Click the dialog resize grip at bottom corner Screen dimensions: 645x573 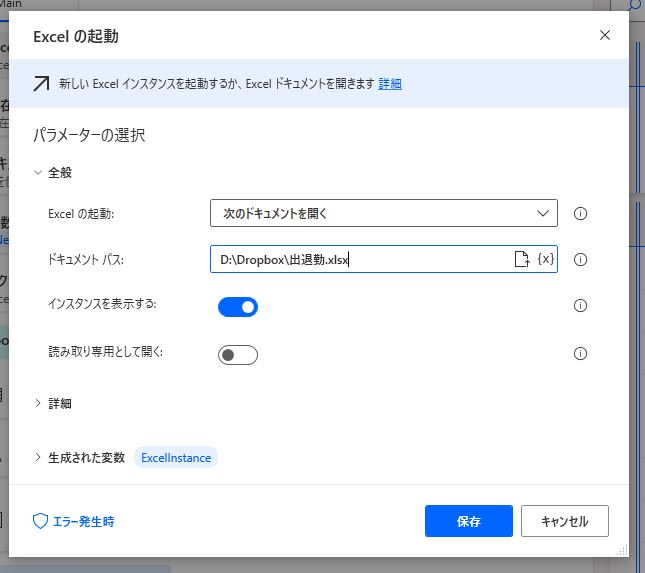tap(622, 550)
